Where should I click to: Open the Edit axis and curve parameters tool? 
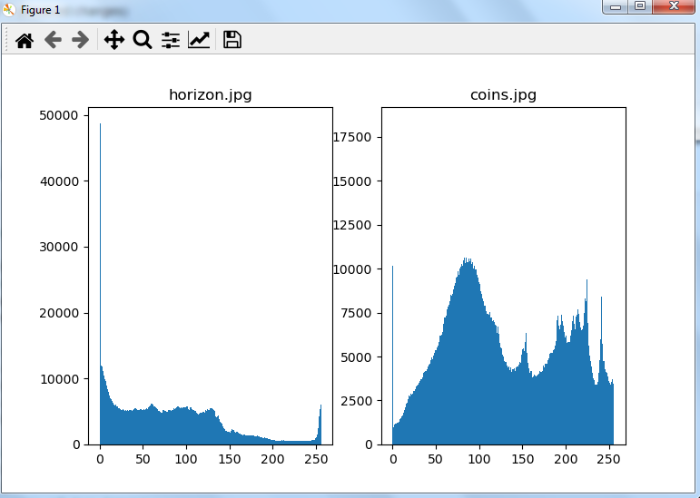(x=199, y=40)
